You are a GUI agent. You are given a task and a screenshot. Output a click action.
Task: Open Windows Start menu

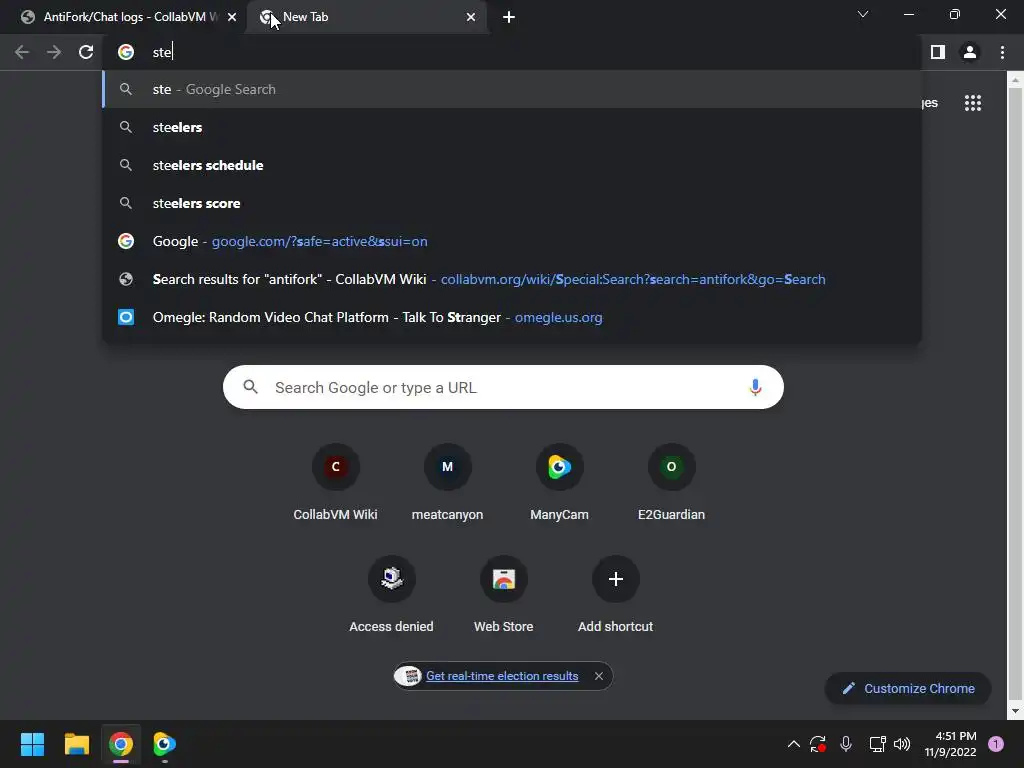(x=32, y=744)
